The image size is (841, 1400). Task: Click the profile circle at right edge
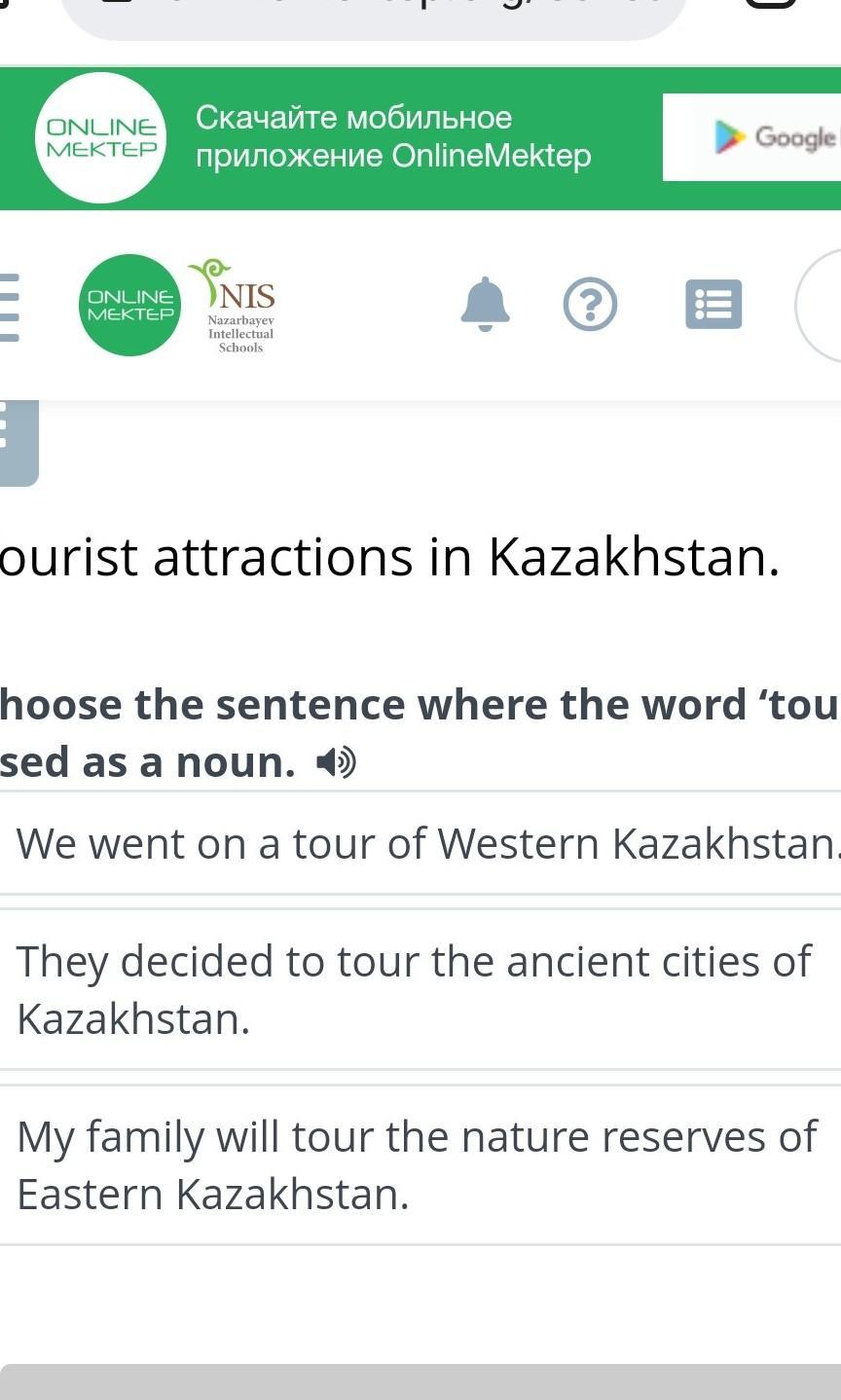tap(819, 305)
